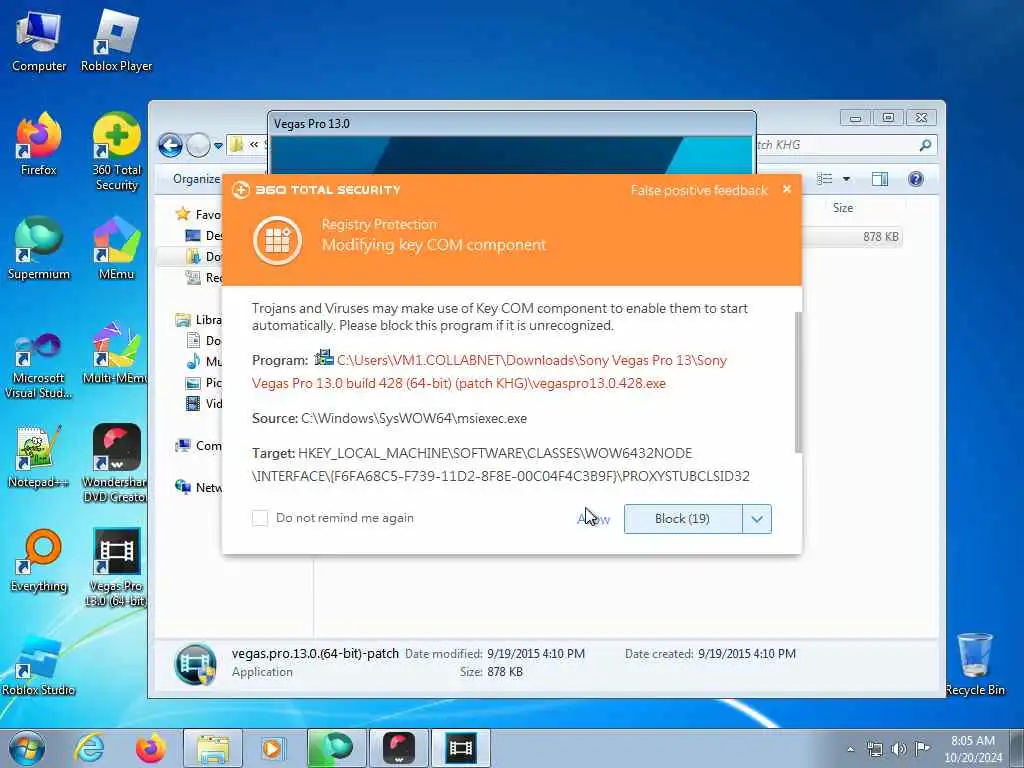Open the Organize menu in Explorer
Viewport: 1024px width, 768px height.
(196, 179)
